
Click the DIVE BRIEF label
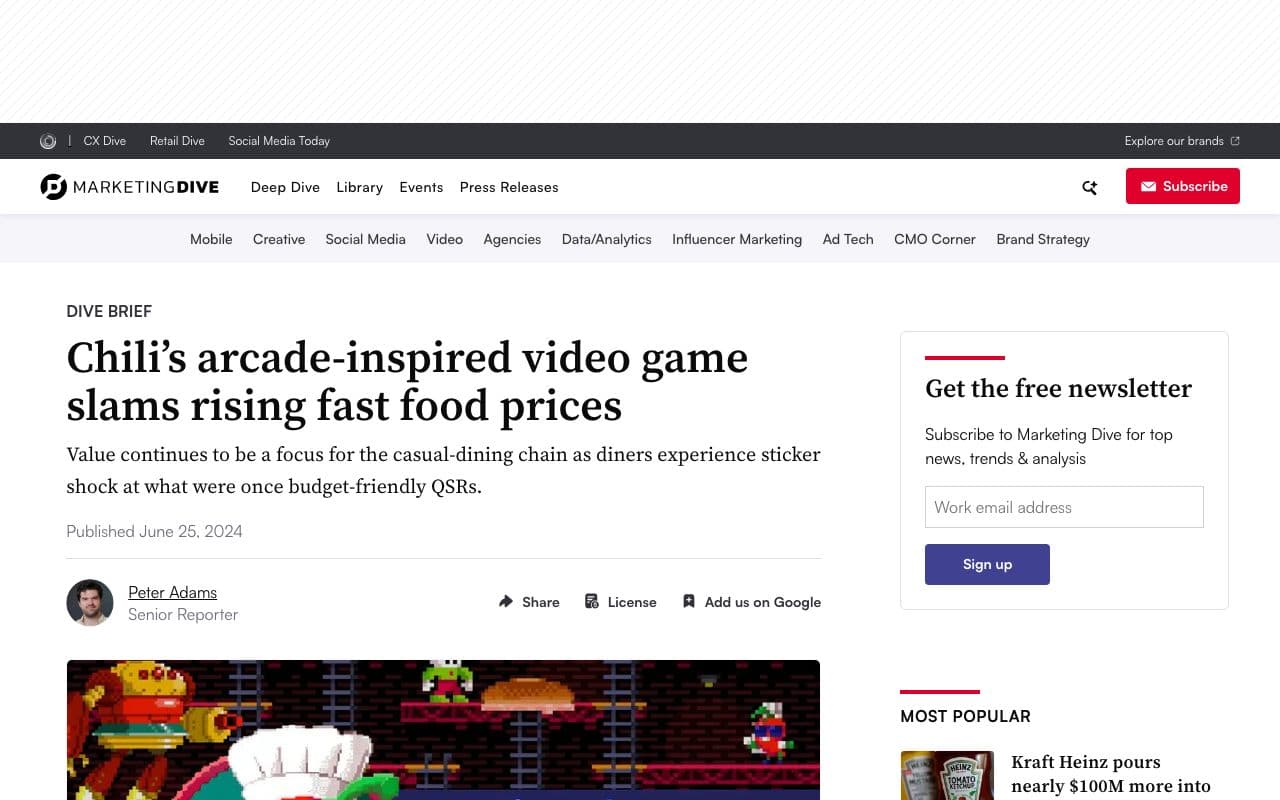point(109,311)
